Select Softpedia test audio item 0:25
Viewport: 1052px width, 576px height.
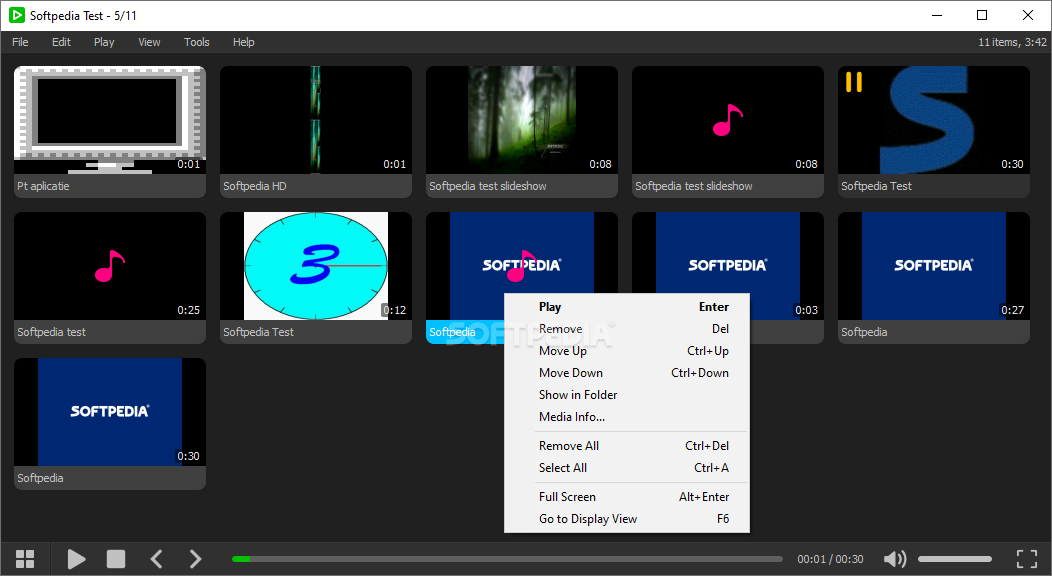click(110, 266)
